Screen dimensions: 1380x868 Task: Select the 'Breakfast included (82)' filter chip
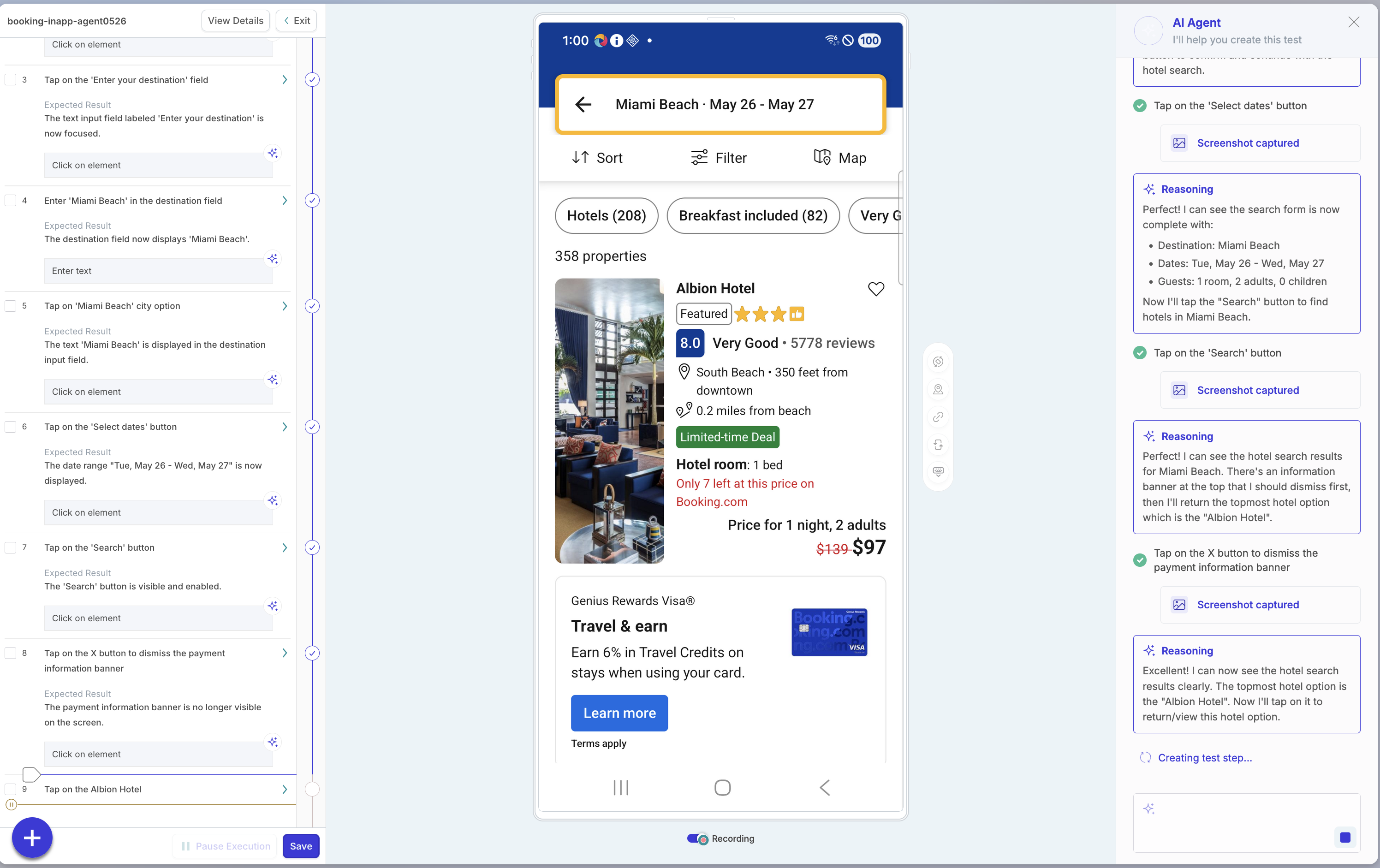(753, 215)
